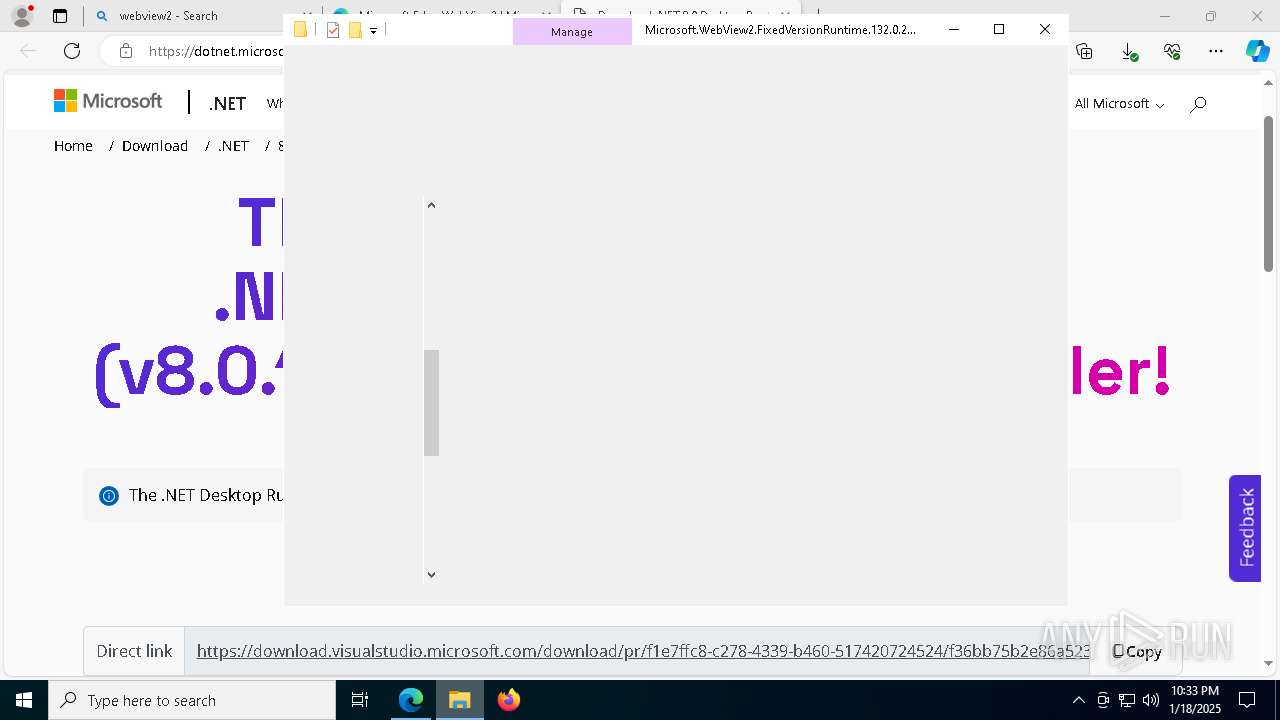Click the Edge page vertical scrollbar thumb
Viewport: 1280px width, 720px height.
pos(1268,192)
